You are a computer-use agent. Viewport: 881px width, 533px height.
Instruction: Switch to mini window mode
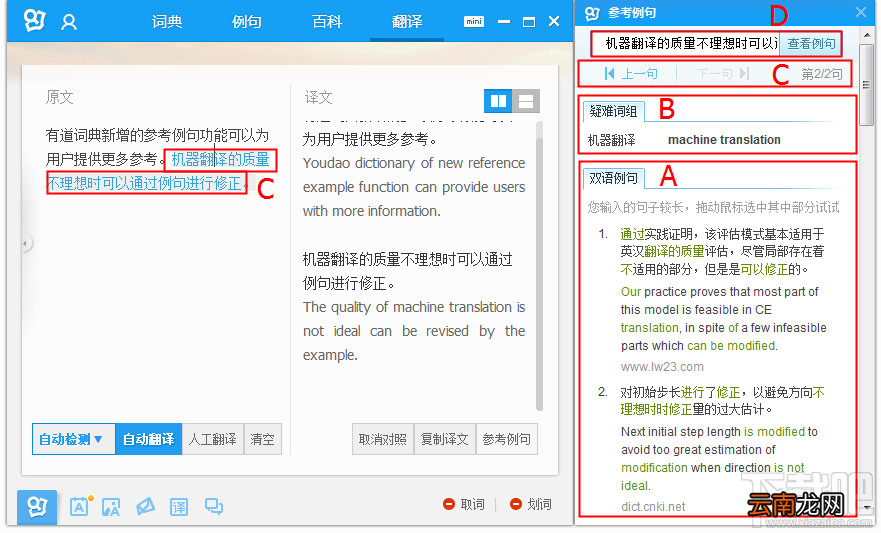(474, 21)
